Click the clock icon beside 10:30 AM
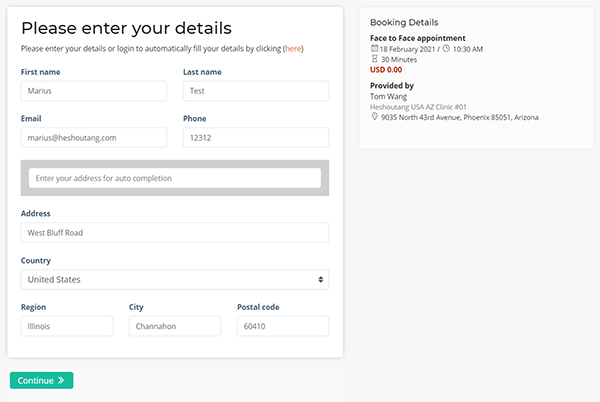Screen dimensions: 600x402 click(x=446, y=49)
